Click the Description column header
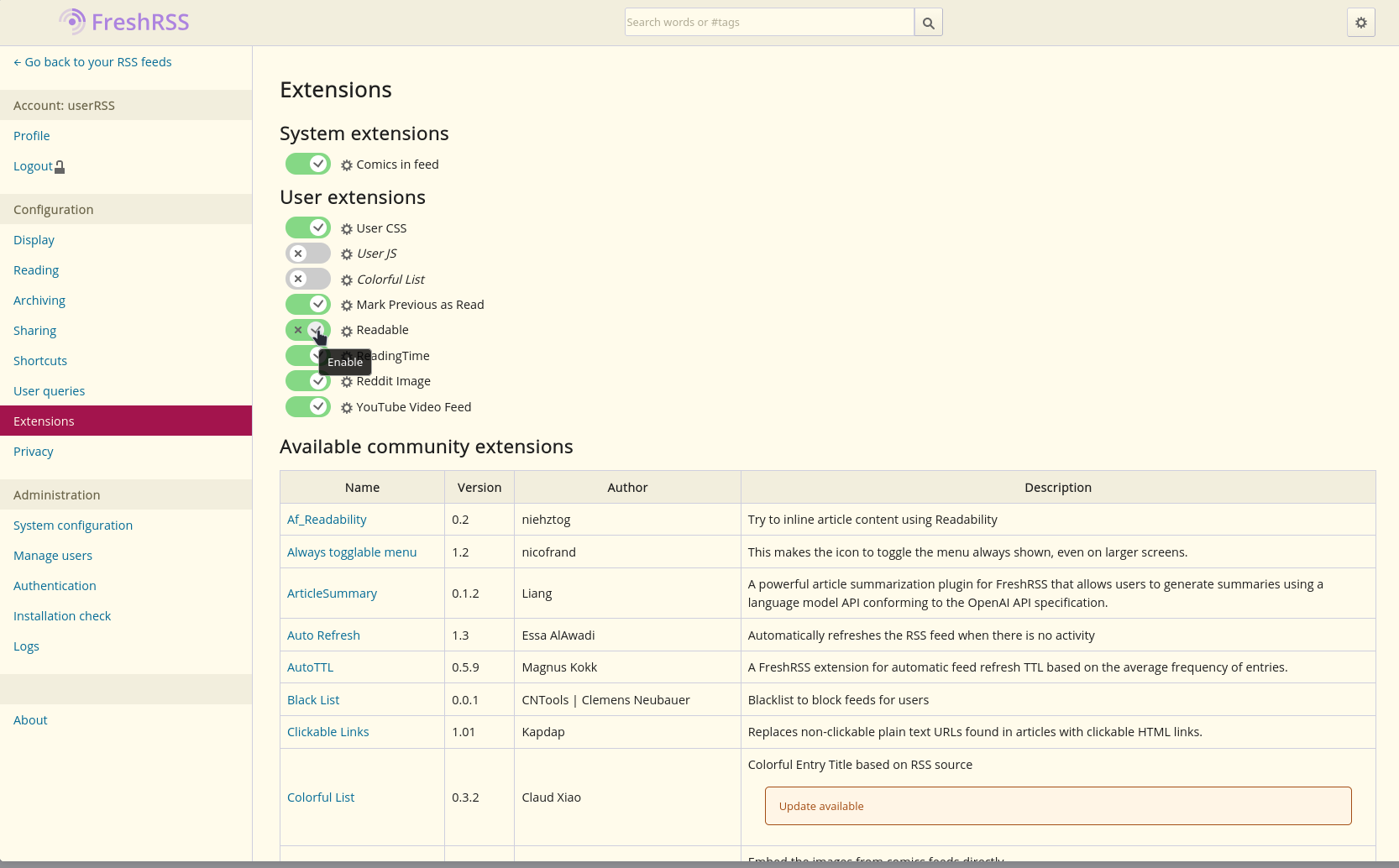 pos(1058,488)
